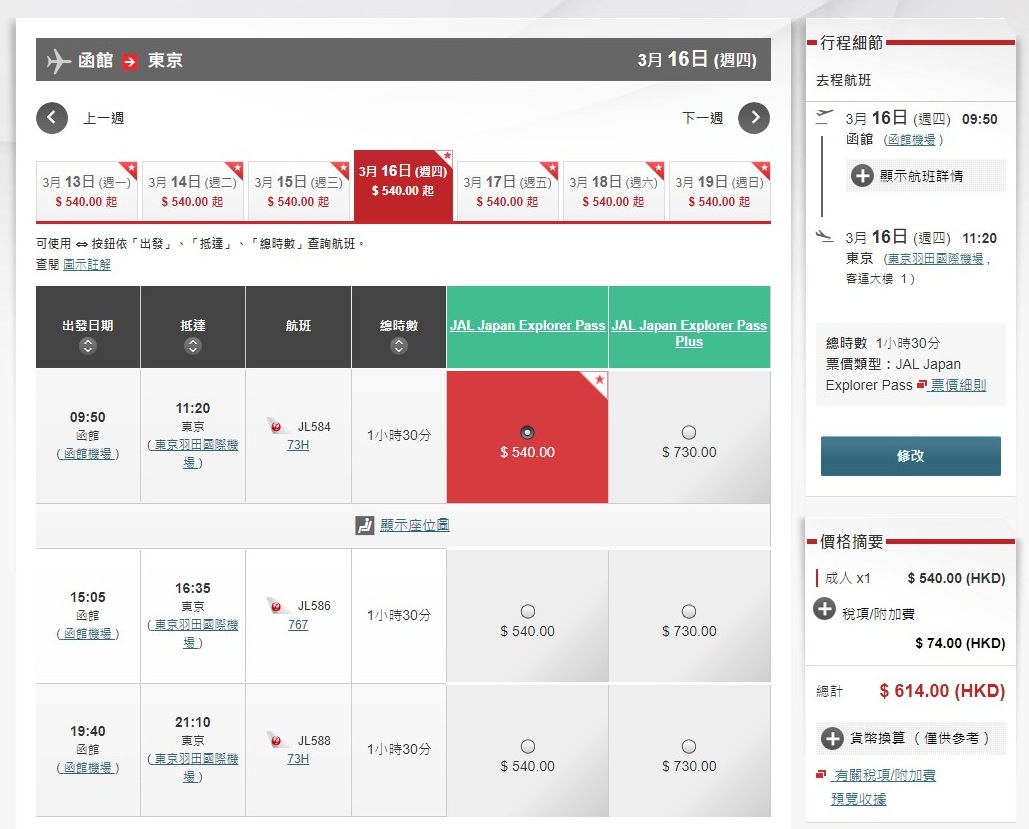1029x829 pixels.
Task: Click tax amount $ 74.00 (HKD)
Action: [961, 643]
